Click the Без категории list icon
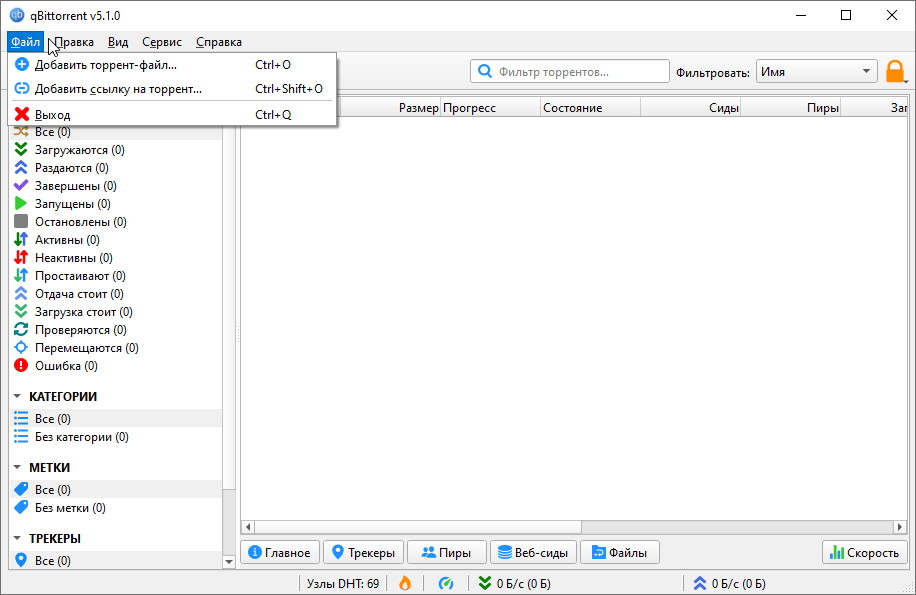Screen dimensions: 916x595 point(21,437)
